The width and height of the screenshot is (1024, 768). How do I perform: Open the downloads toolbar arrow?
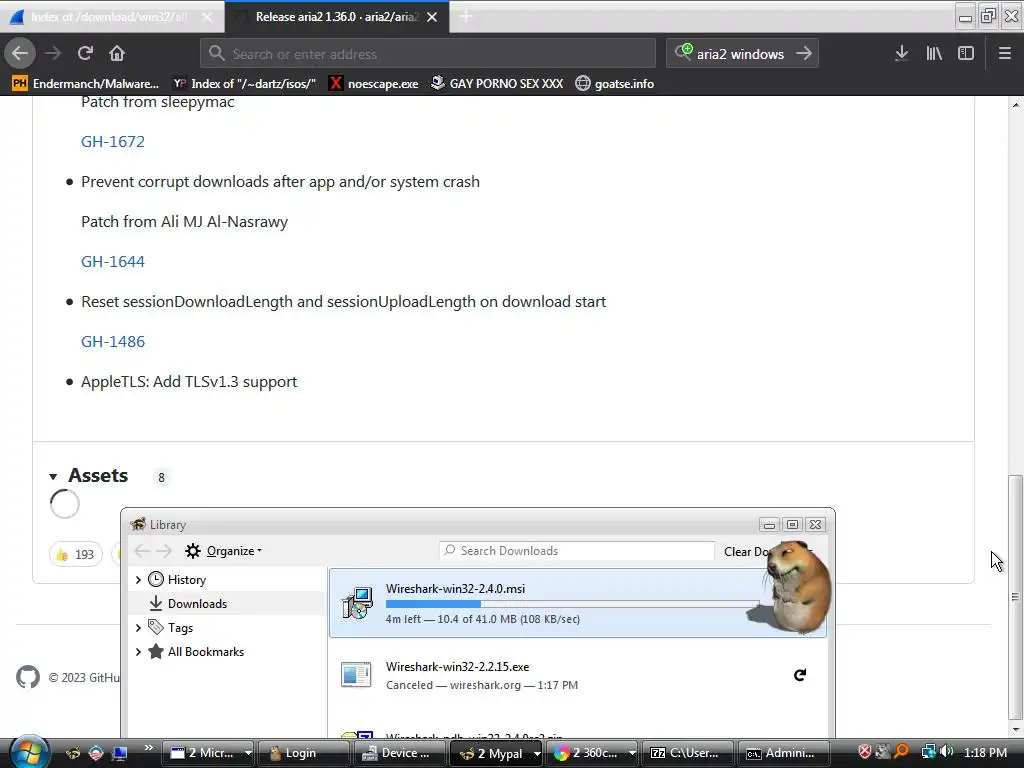tap(901, 53)
